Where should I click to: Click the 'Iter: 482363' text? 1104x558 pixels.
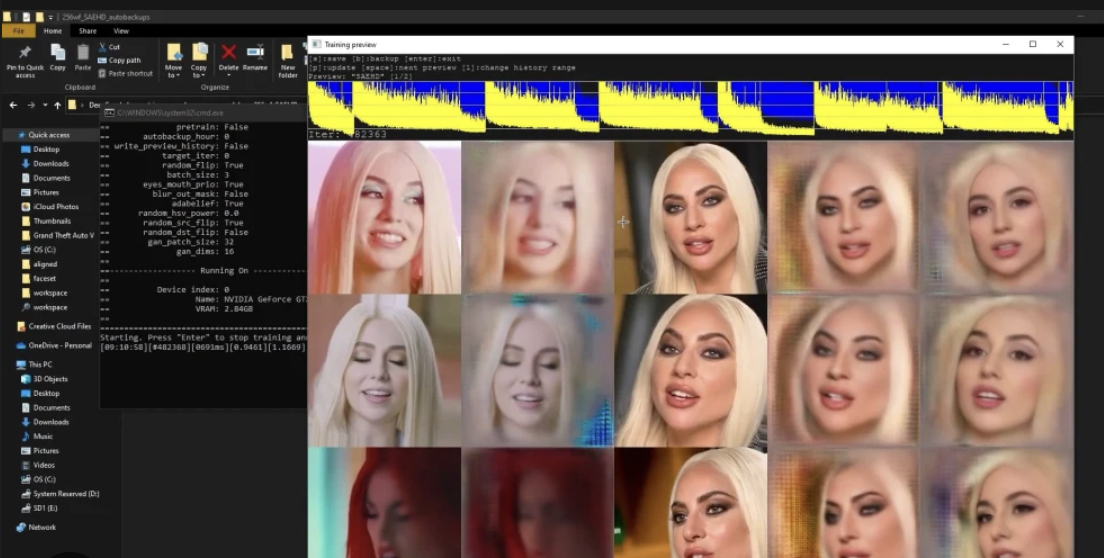(347, 134)
